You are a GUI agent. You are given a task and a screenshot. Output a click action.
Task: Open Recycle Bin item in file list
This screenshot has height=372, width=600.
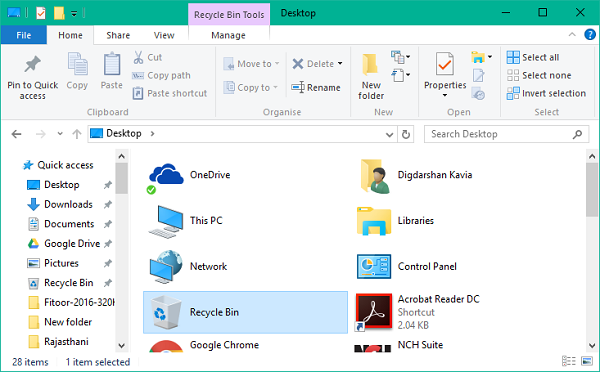[245, 312]
